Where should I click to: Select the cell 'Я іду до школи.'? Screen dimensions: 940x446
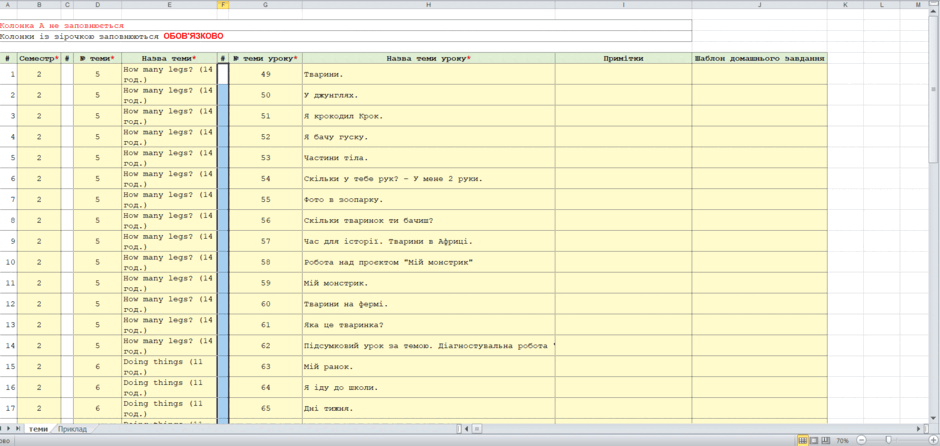[x=428, y=387]
